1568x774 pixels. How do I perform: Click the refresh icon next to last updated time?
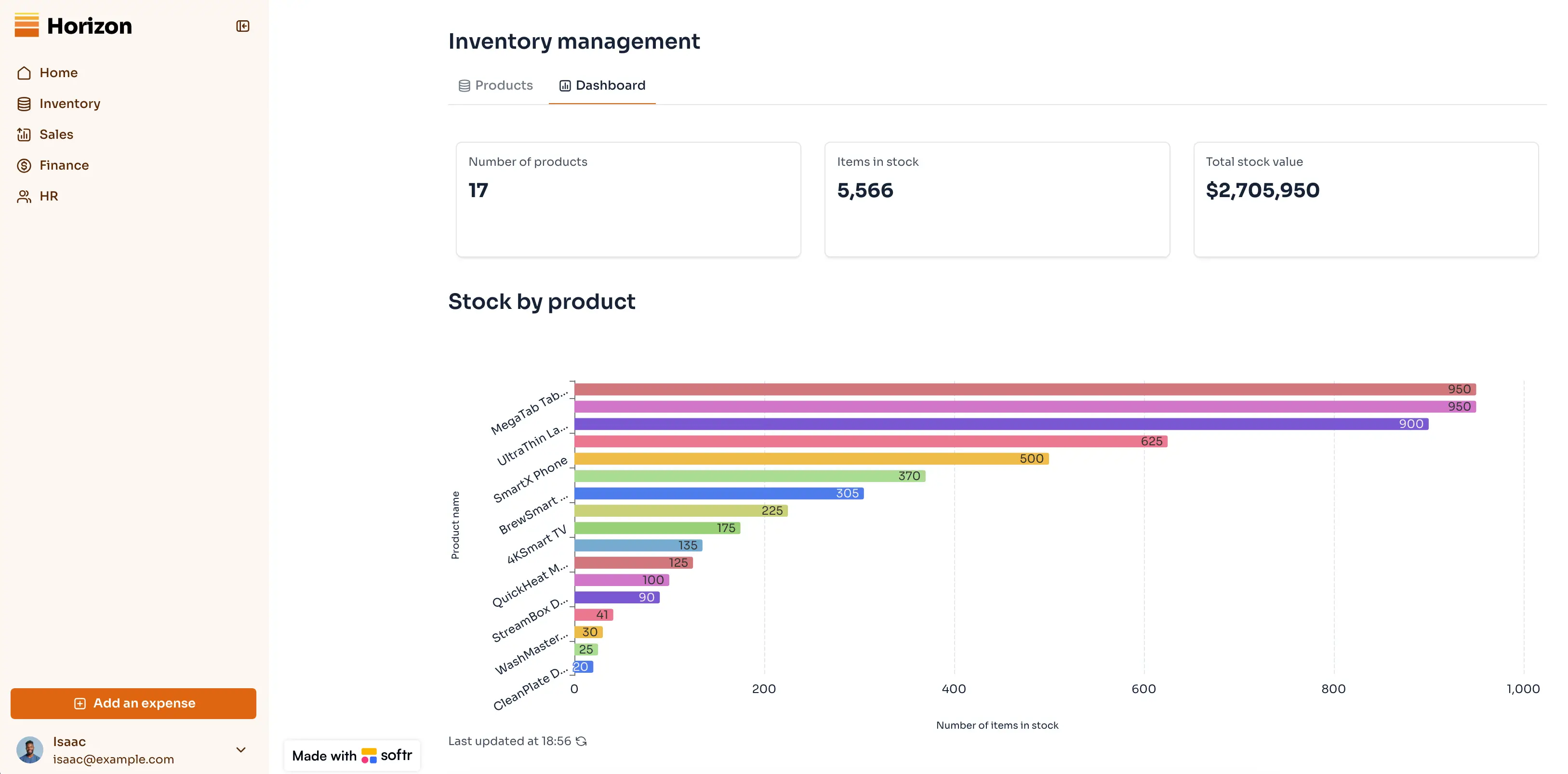click(x=581, y=741)
